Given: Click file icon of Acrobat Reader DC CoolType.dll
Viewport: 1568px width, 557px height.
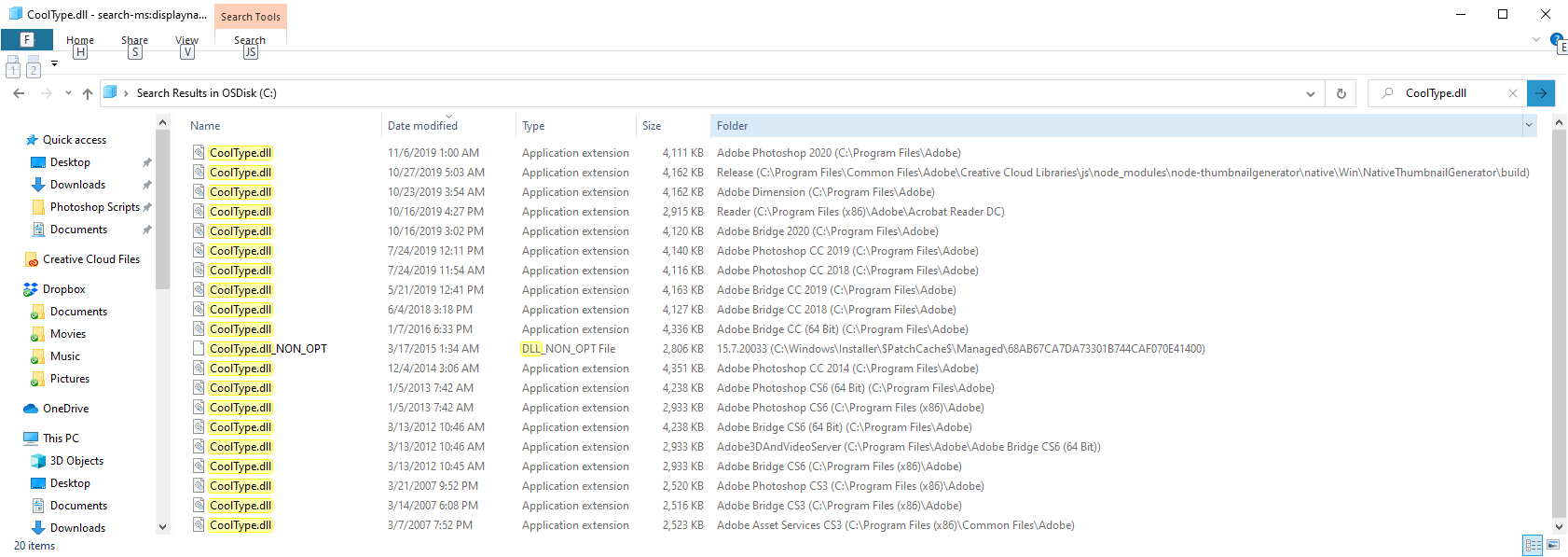Looking at the screenshot, I should point(199,211).
